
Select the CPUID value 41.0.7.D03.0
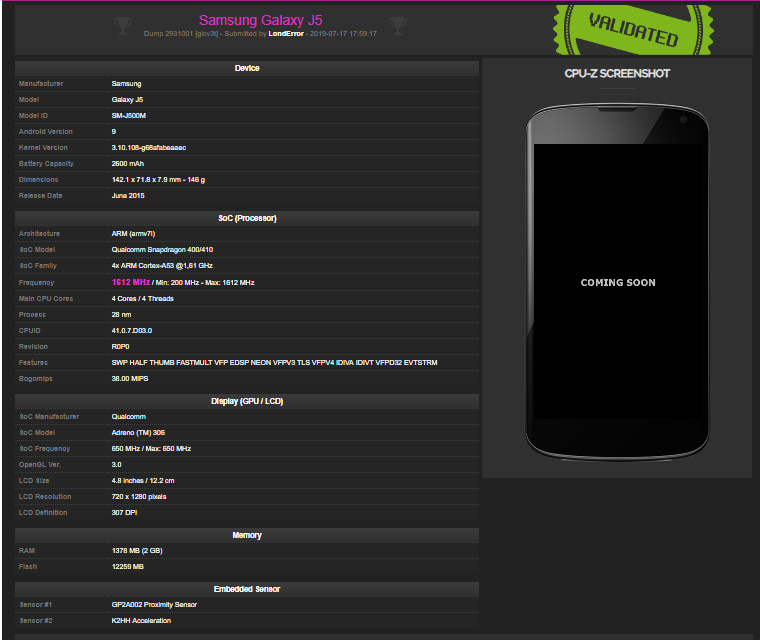click(132, 331)
